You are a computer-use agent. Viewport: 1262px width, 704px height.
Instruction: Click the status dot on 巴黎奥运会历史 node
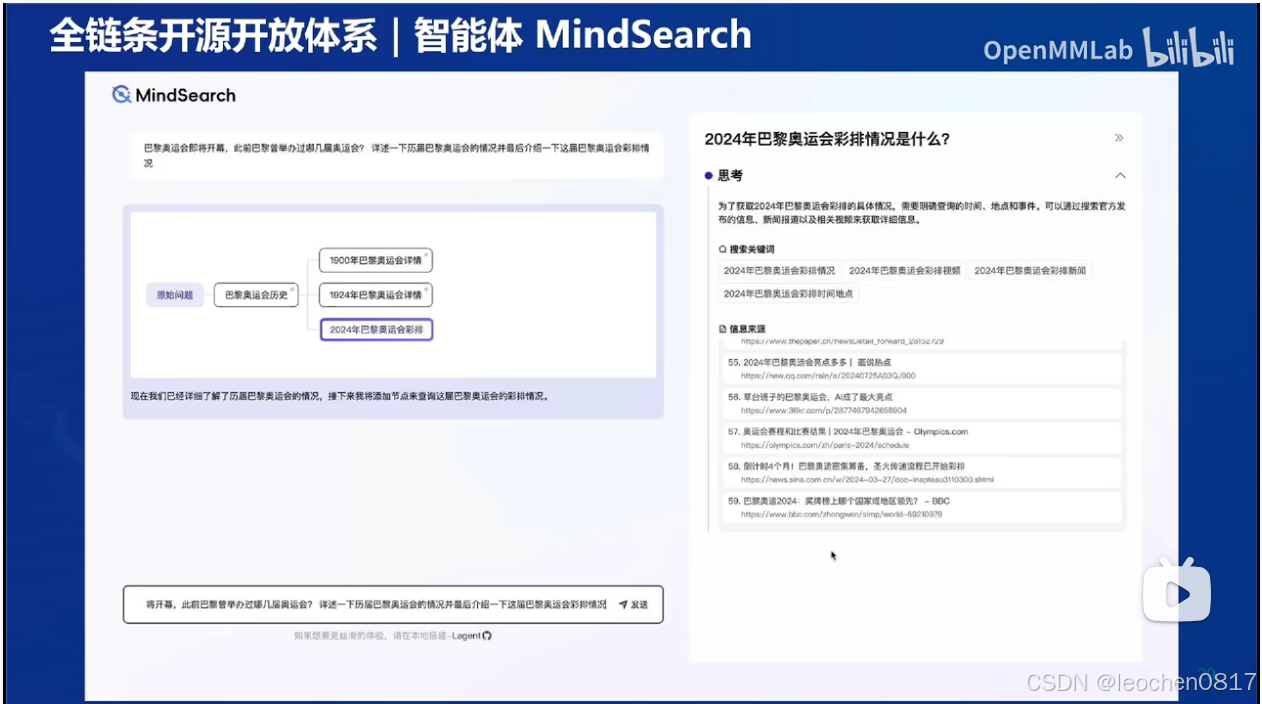[292, 288]
